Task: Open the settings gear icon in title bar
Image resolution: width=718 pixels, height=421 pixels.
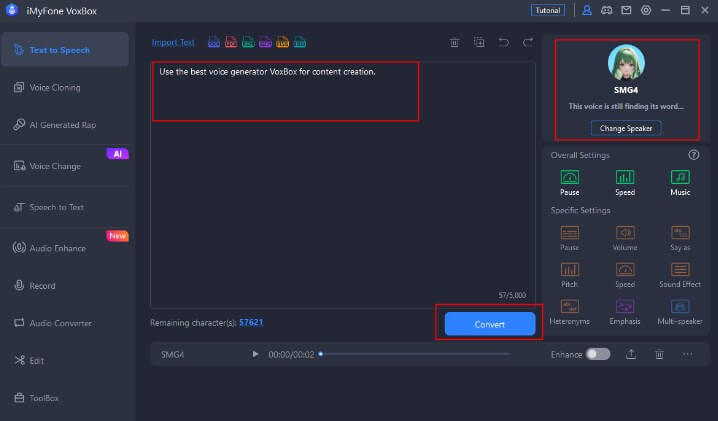Action: coord(646,10)
